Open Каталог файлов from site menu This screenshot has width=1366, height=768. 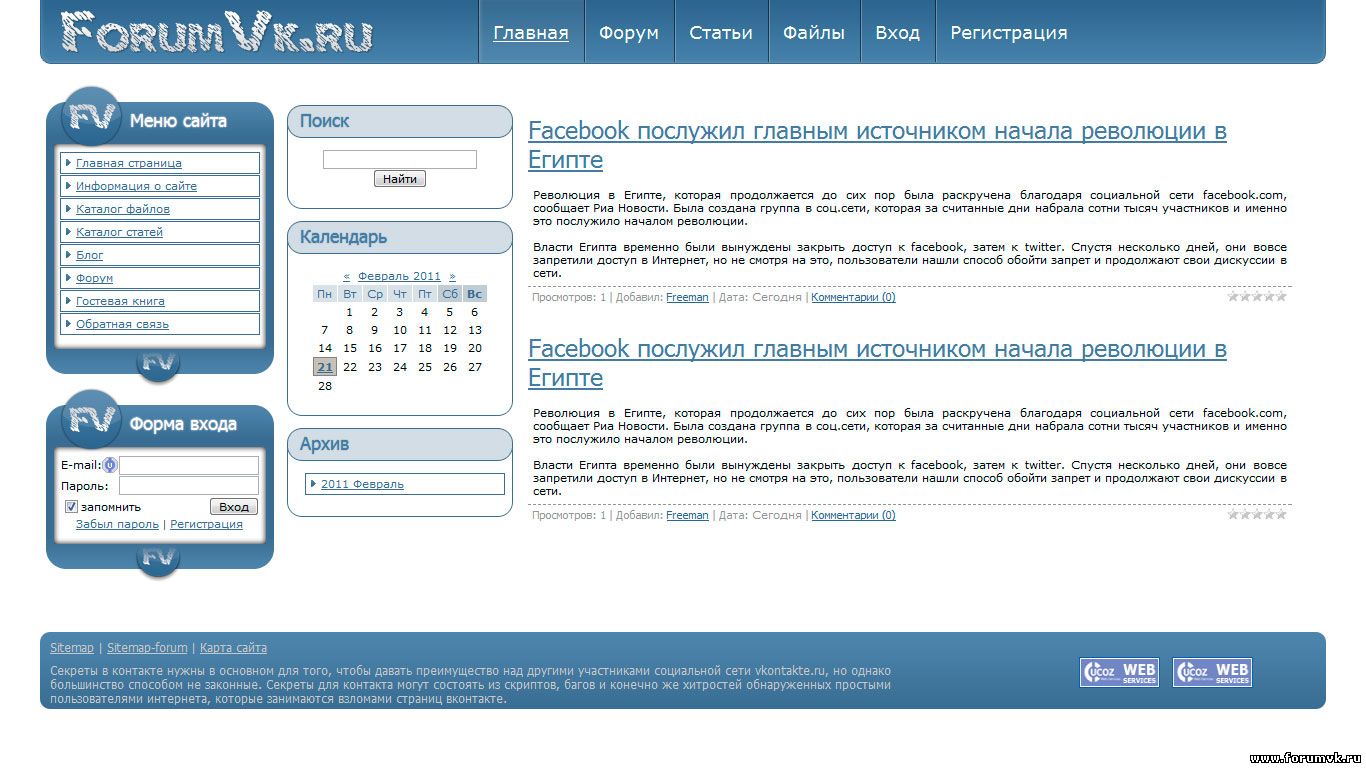coord(160,209)
